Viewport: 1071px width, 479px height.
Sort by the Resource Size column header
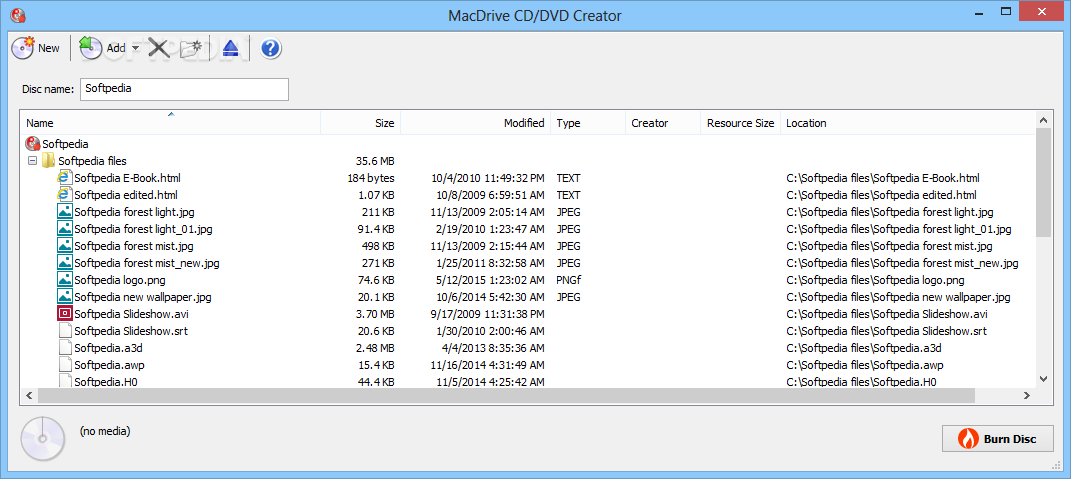pos(740,123)
